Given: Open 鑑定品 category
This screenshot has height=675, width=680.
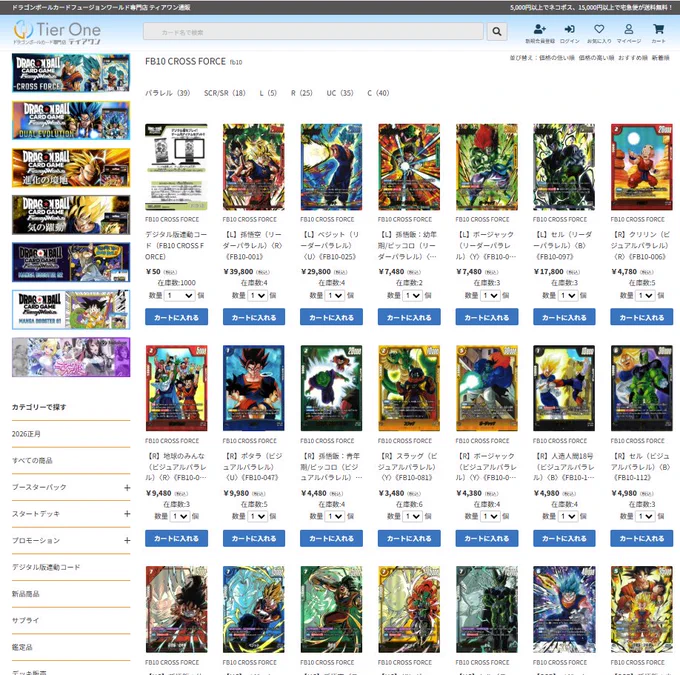Looking at the screenshot, I should click(x=22, y=647).
